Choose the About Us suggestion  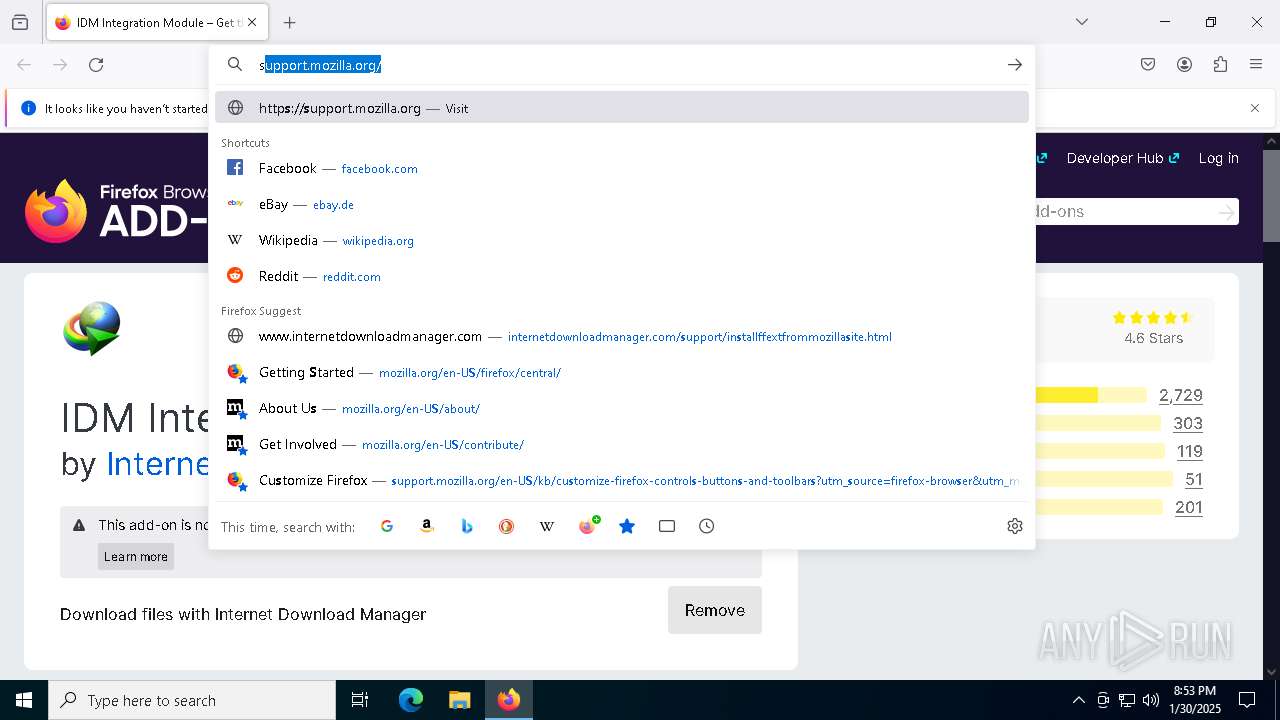click(x=622, y=408)
